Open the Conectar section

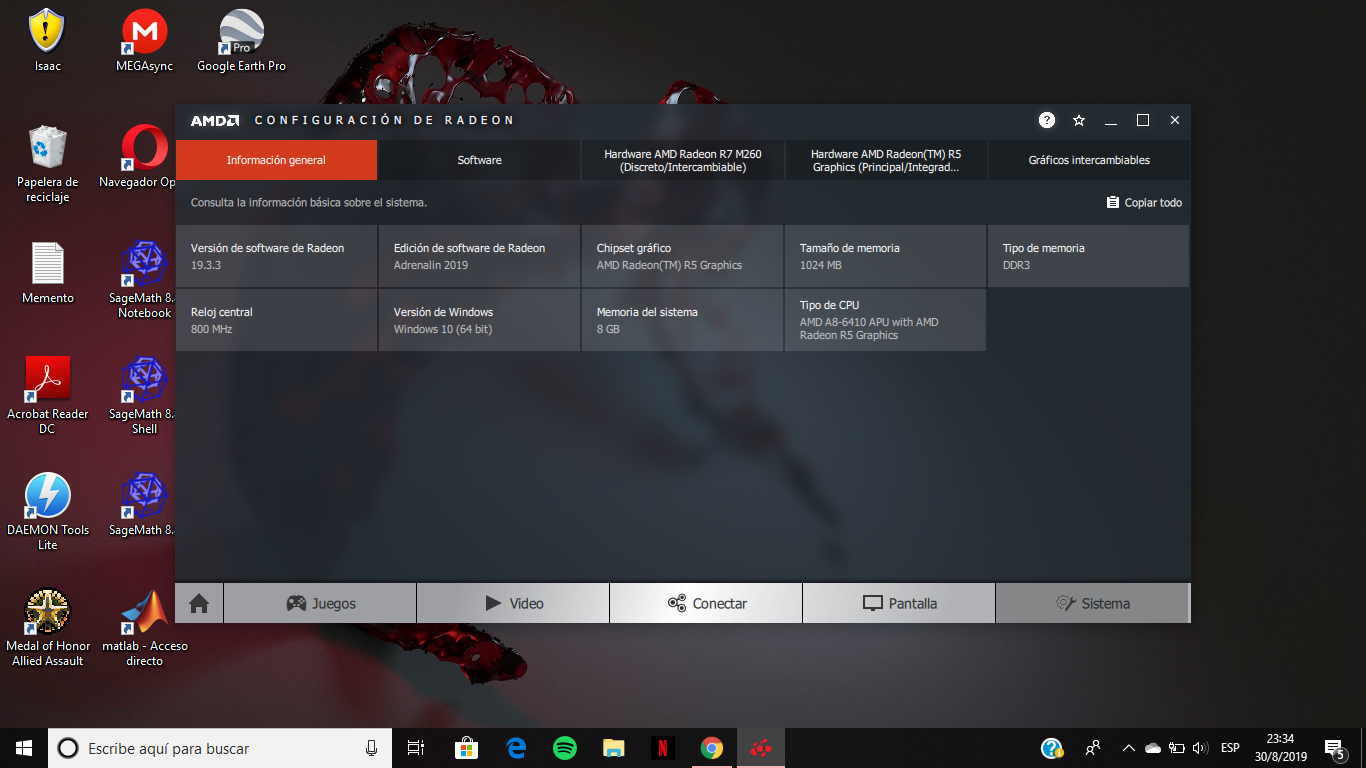[x=706, y=603]
